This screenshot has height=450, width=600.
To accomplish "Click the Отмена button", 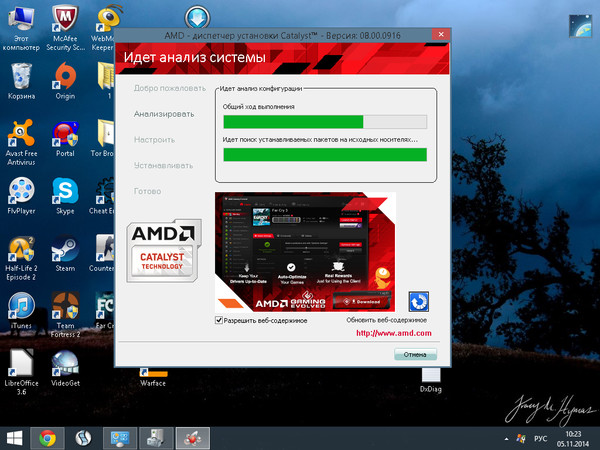I will pos(415,354).
